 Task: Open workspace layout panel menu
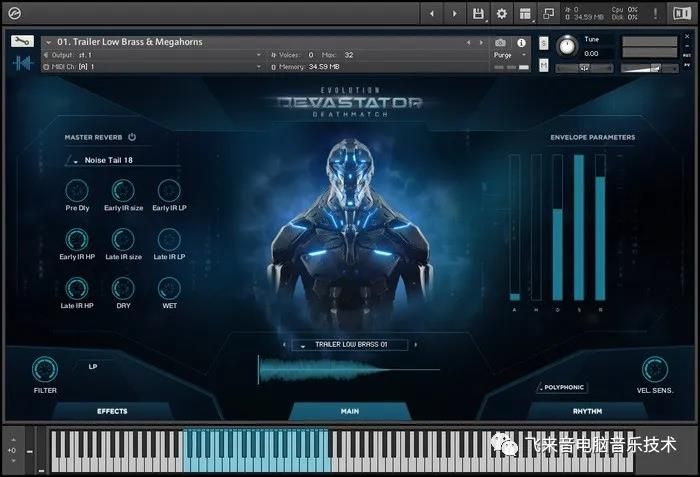pyautogui.click(x=525, y=14)
